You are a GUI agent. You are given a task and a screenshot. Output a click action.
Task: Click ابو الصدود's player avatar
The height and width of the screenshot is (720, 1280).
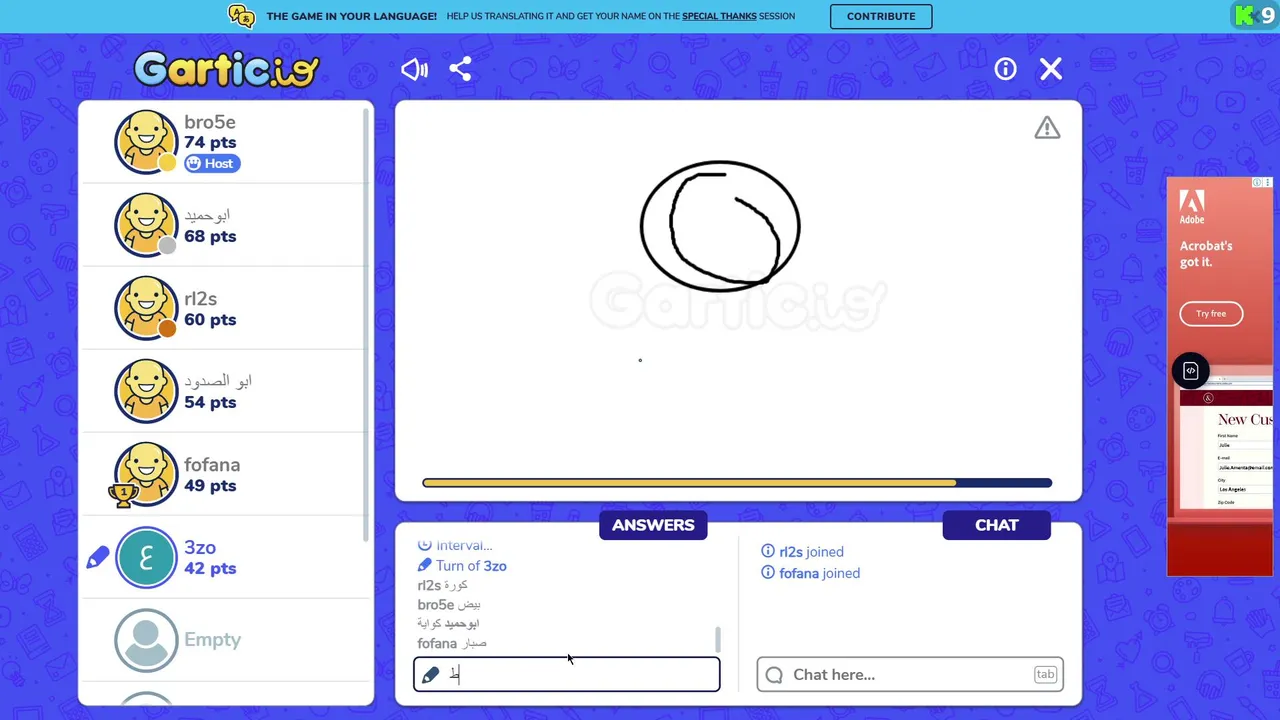(x=146, y=391)
